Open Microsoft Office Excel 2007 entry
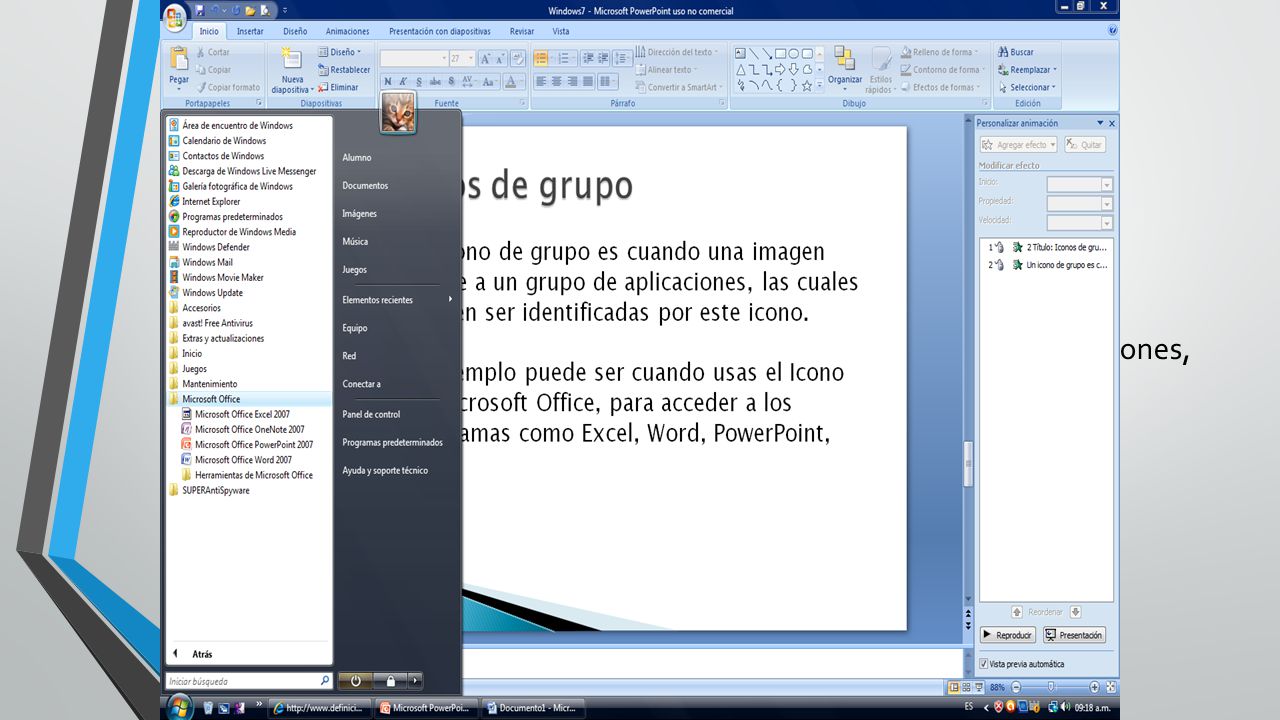The height and width of the screenshot is (720, 1280). click(x=242, y=414)
